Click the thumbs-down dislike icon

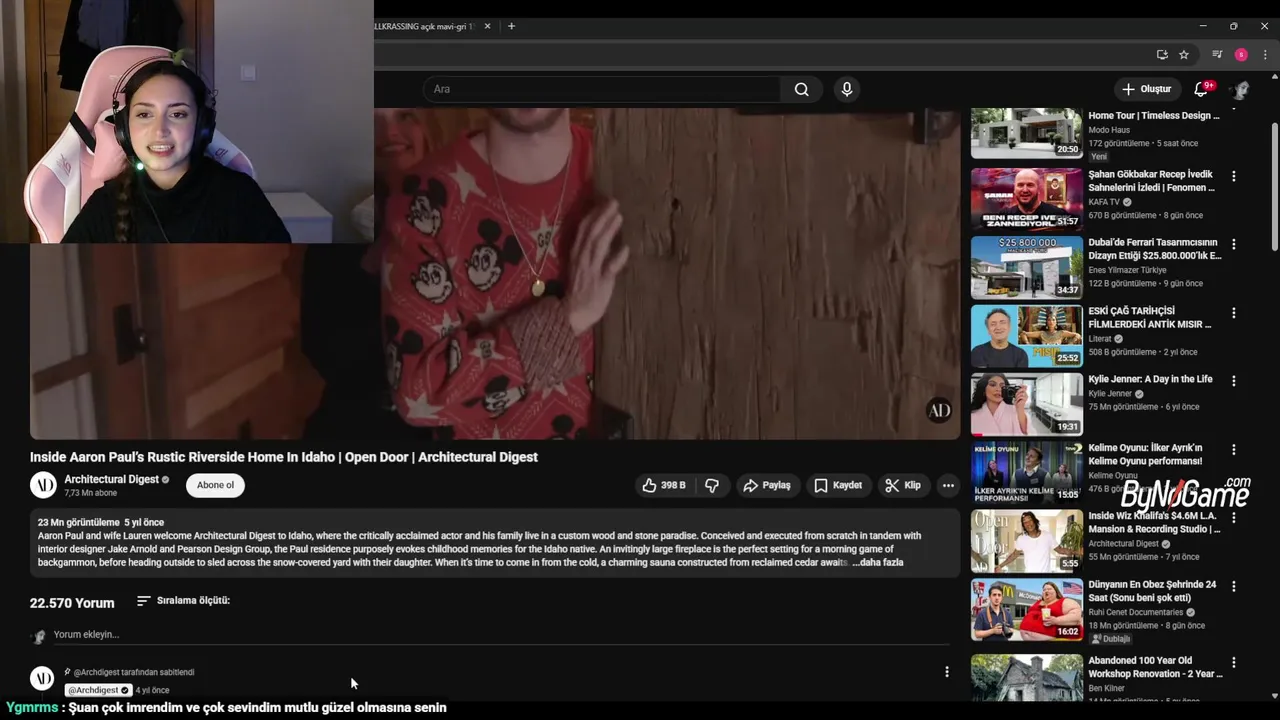pyautogui.click(x=712, y=485)
